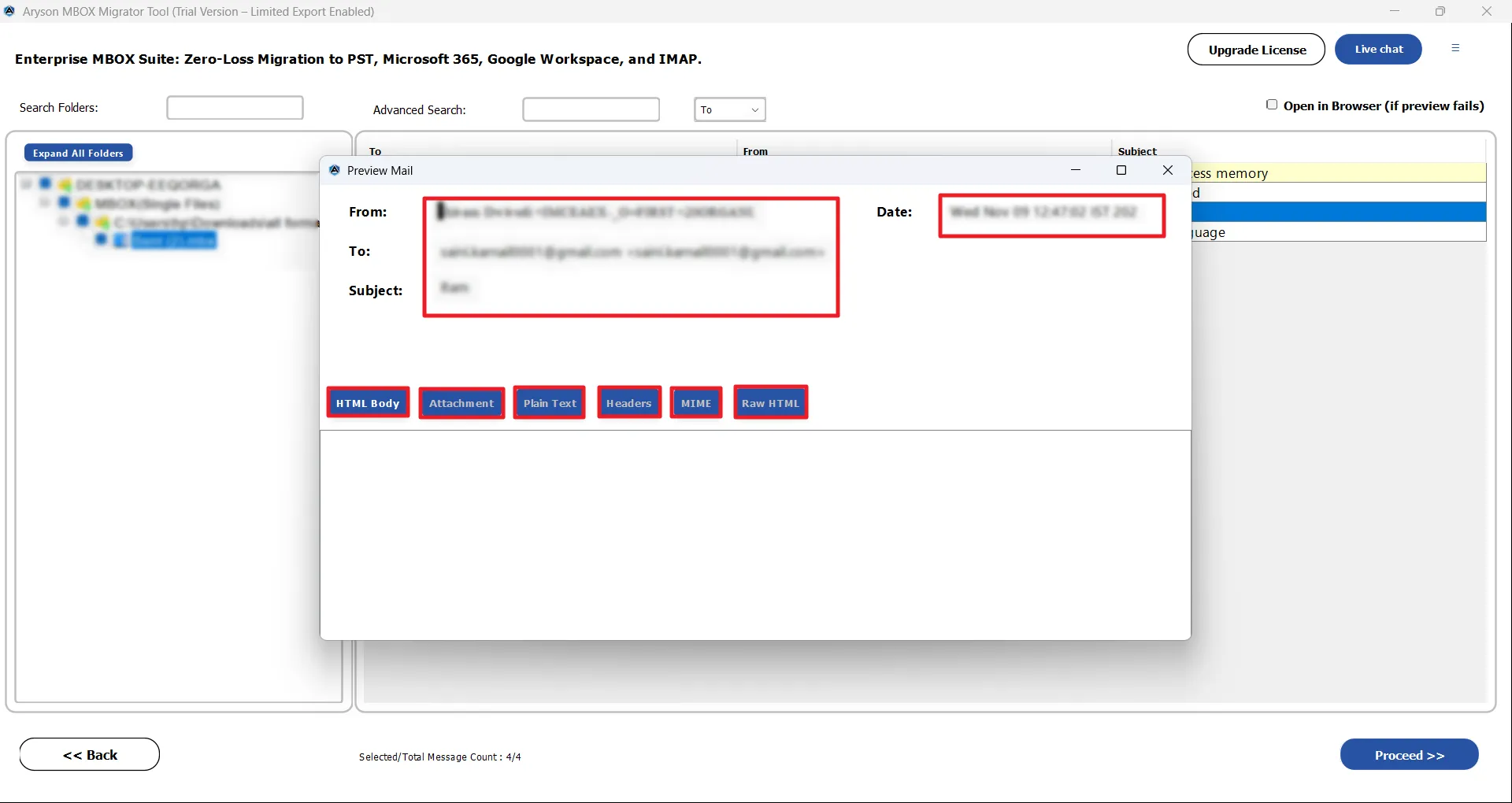Click inside the mail body preview pane
The image size is (1512, 803).
coord(755,535)
